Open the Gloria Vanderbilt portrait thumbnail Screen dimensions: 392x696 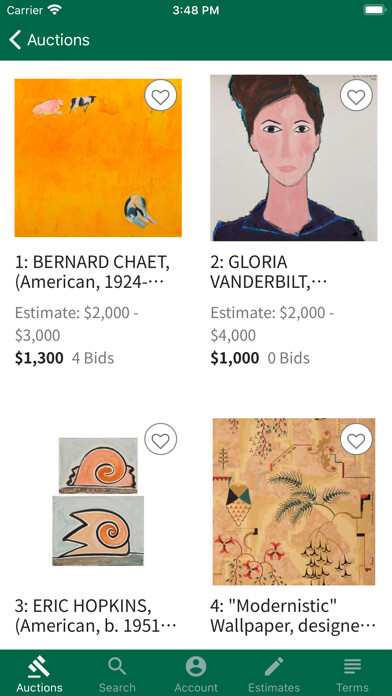(x=294, y=158)
